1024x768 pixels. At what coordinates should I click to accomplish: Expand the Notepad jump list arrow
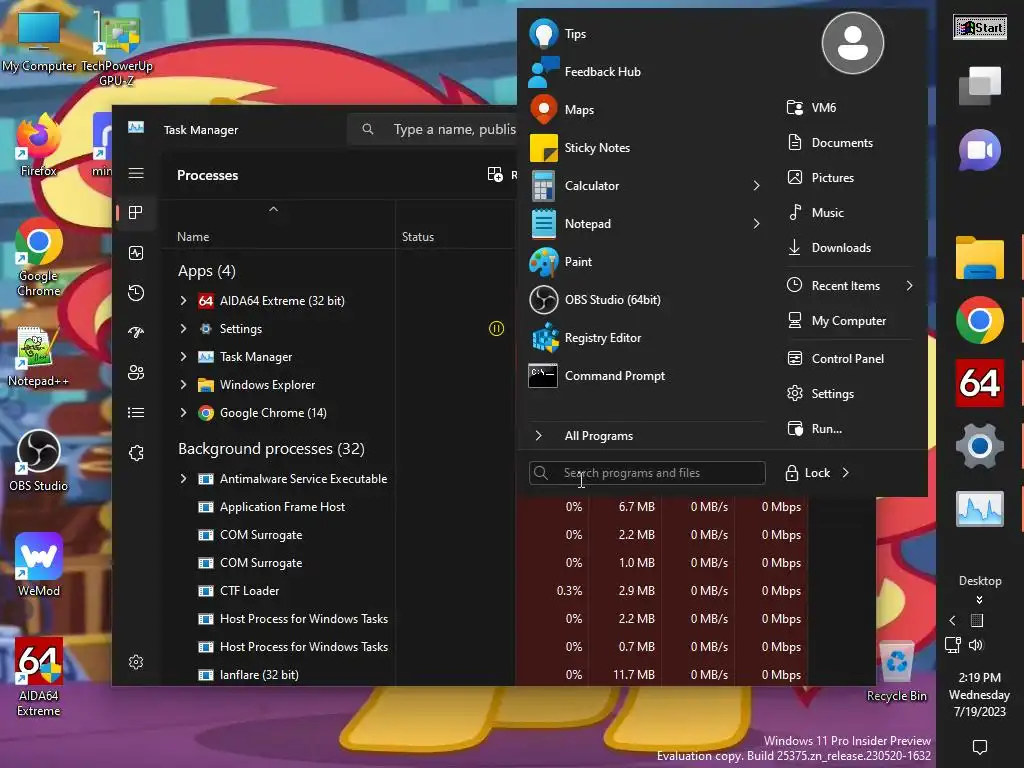pos(756,223)
